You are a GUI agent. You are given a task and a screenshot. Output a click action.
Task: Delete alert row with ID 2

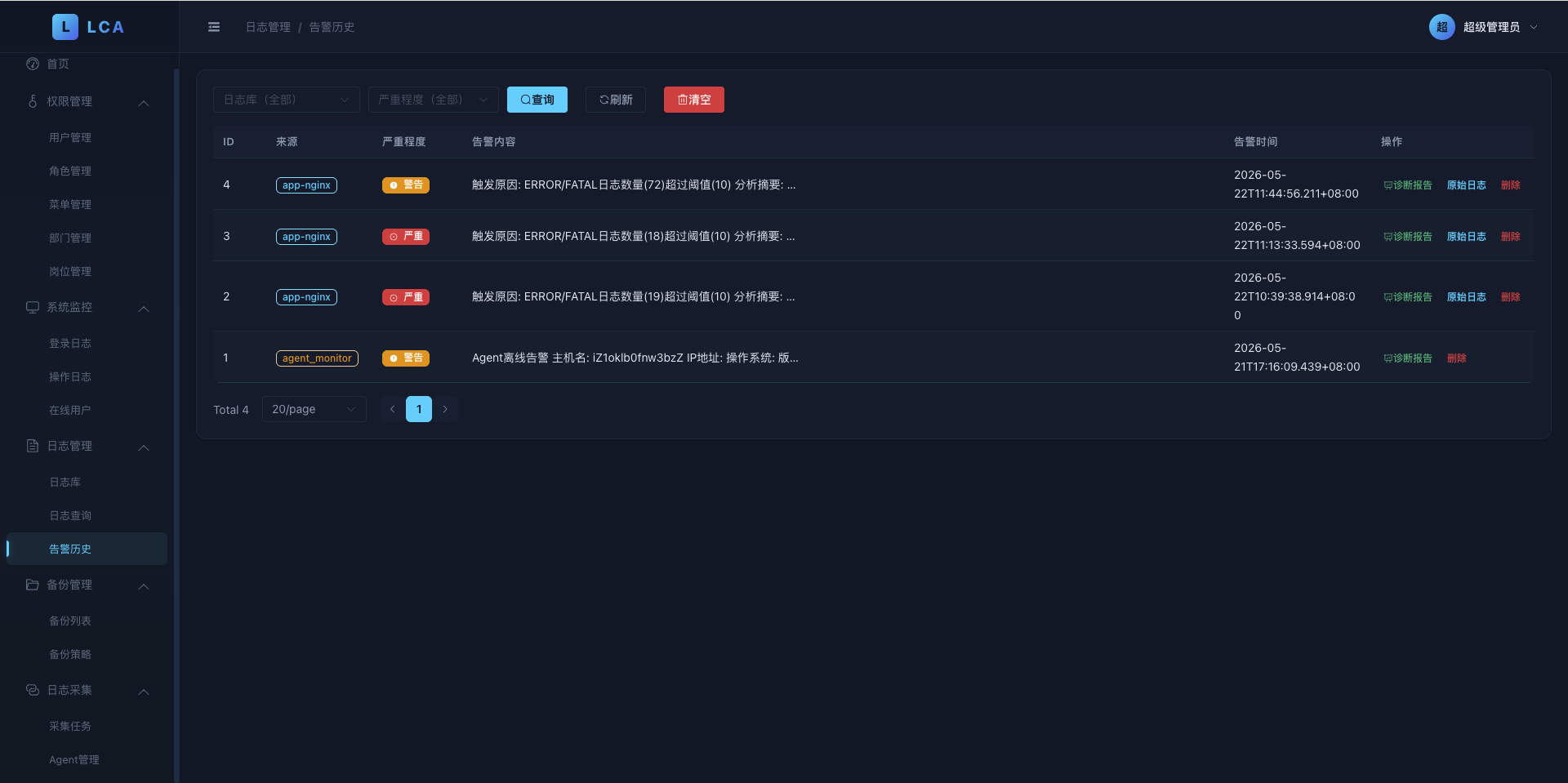(1511, 297)
